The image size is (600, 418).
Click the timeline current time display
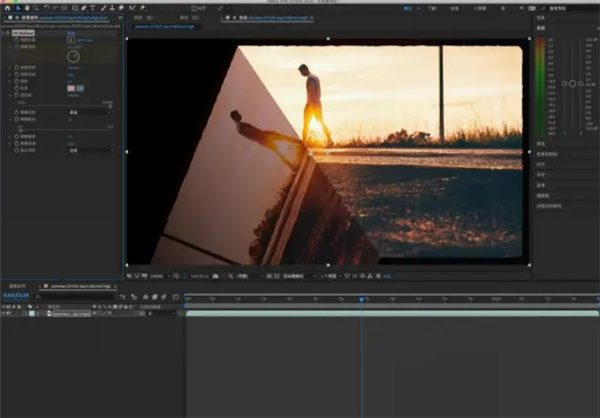click(16, 295)
